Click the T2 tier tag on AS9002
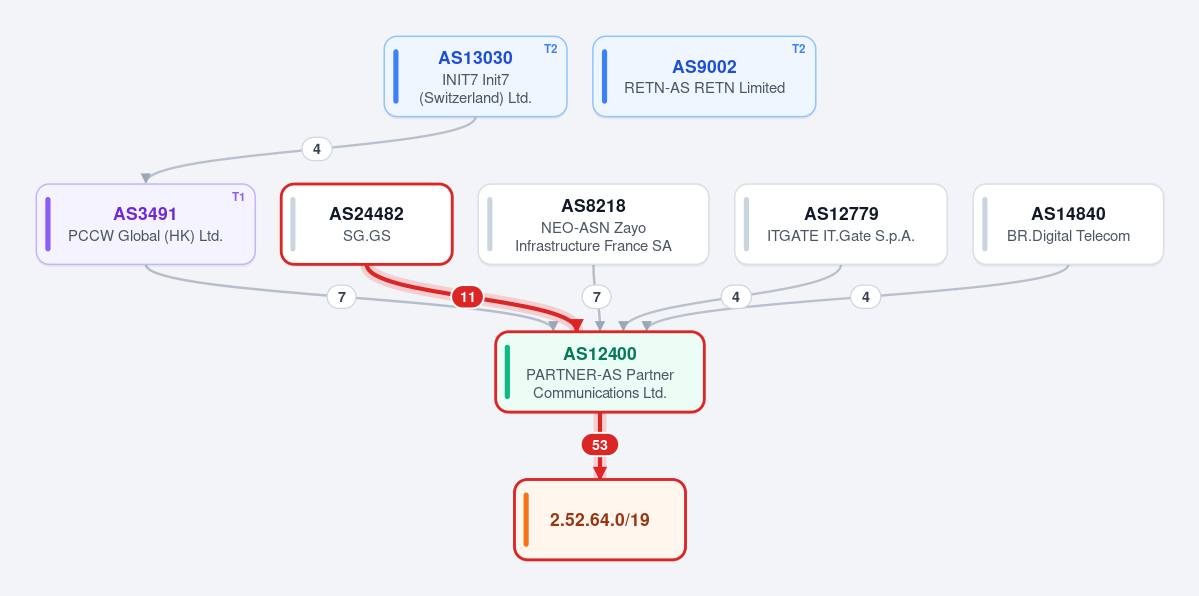The width and height of the screenshot is (1199, 596). click(x=798, y=49)
